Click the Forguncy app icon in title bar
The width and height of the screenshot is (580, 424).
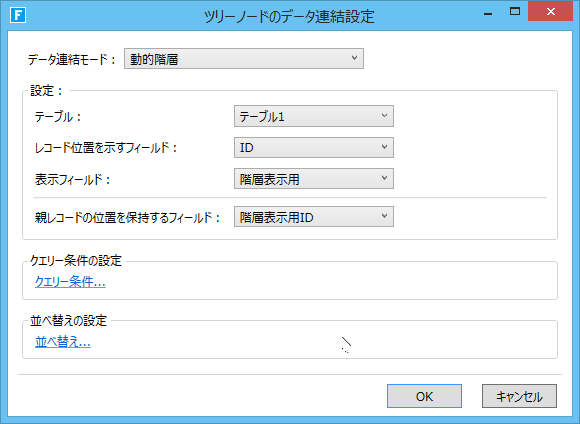coord(18,16)
